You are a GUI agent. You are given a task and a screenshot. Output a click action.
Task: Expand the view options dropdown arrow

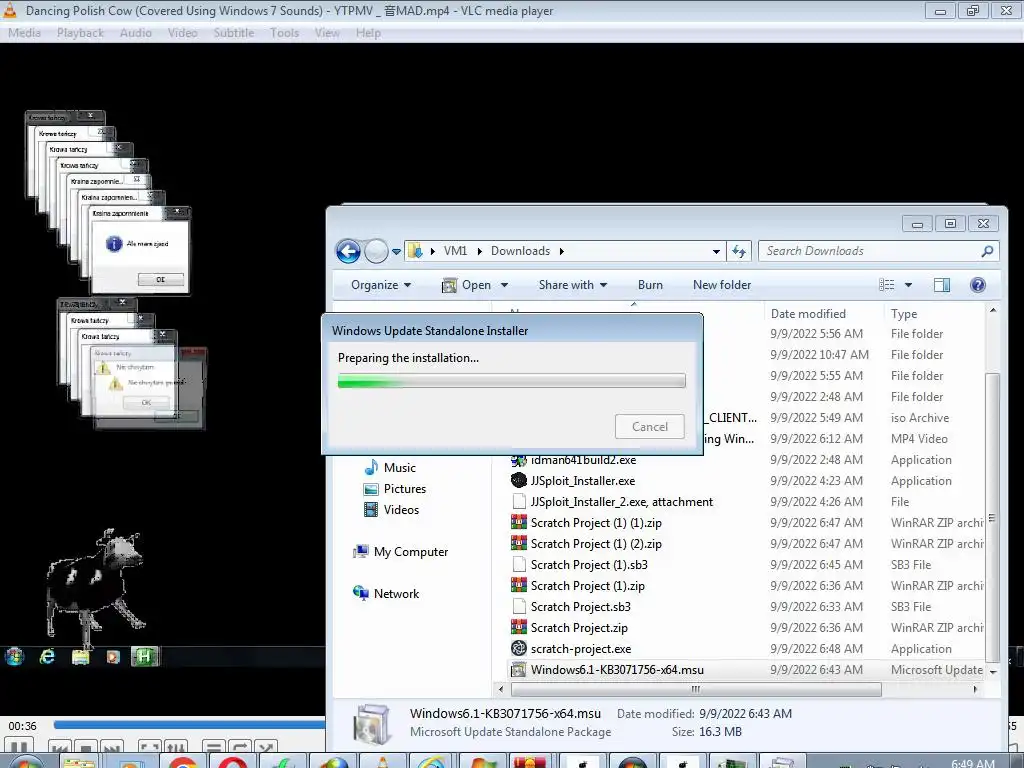point(908,285)
